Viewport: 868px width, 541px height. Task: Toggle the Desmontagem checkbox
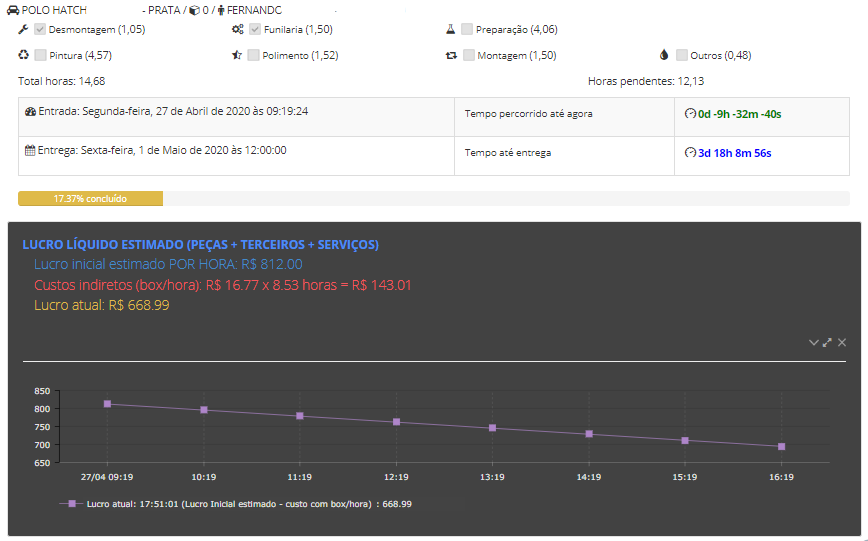click(41, 30)
